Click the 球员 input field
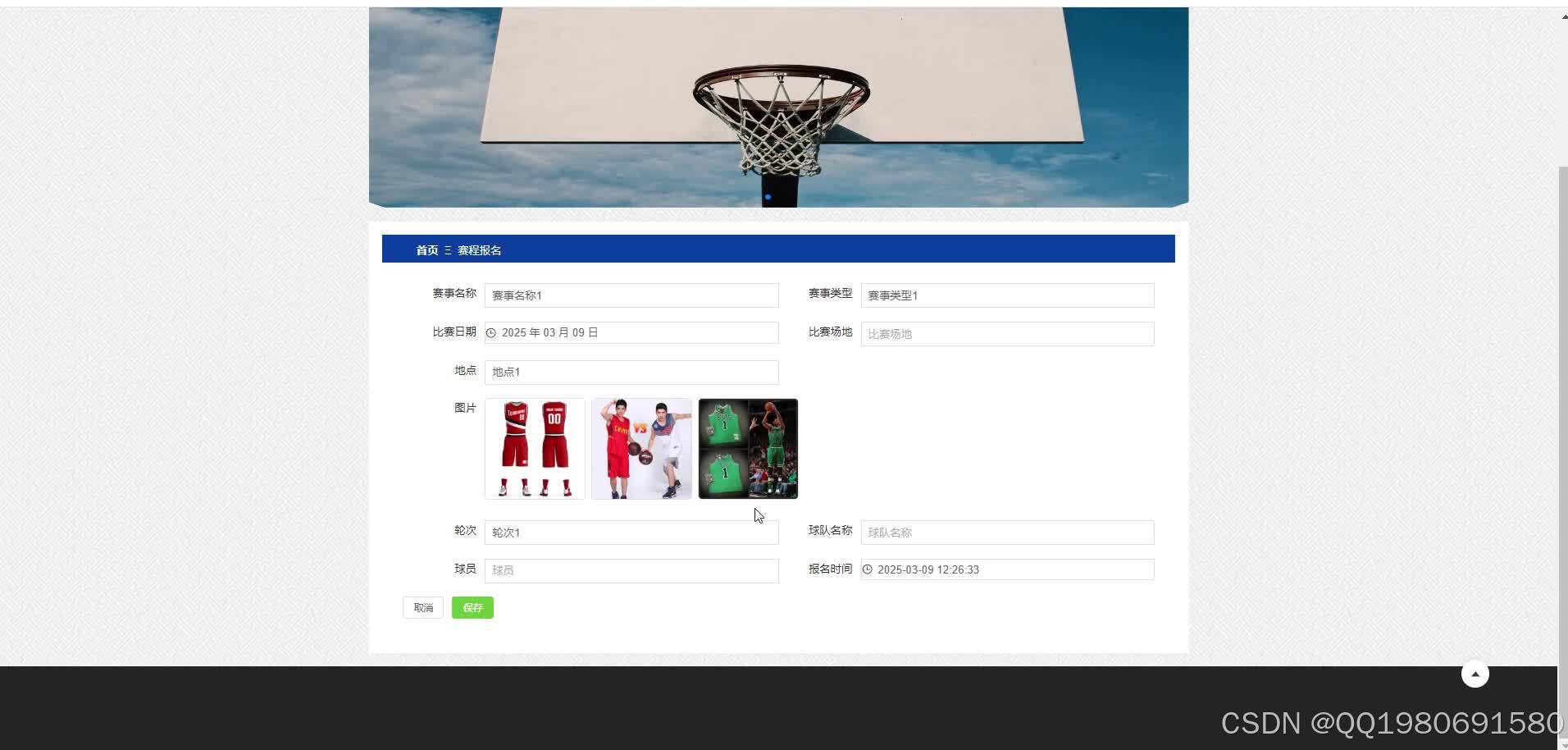 click(631, 570)
